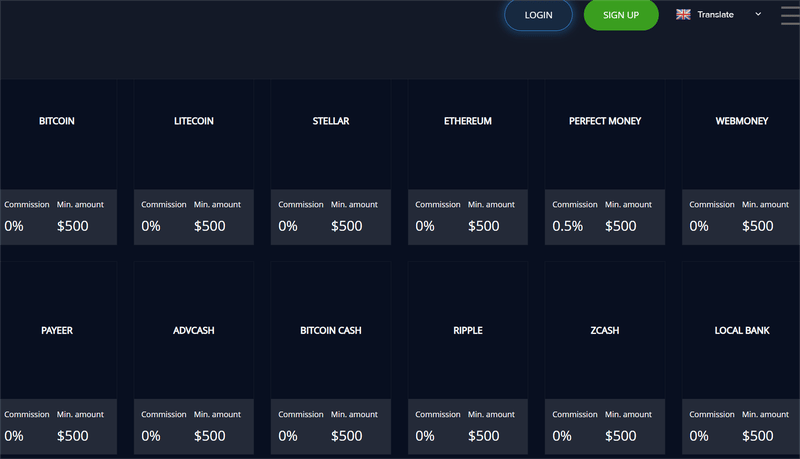The height and width of the screenshot is (459, 800).
Task: Select the ADVCASH payment card
Action: coord(194,358)
